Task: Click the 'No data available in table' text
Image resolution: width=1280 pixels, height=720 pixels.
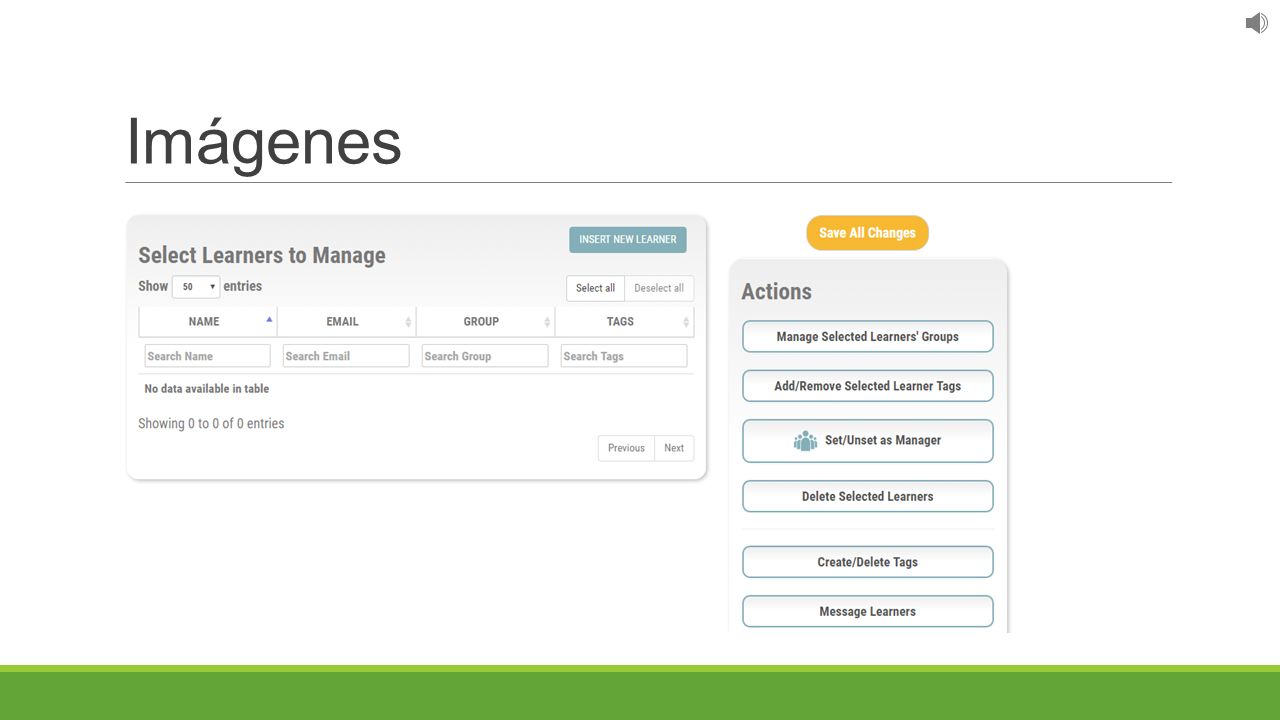Action: pyautogui.click(x=207, y=389)
